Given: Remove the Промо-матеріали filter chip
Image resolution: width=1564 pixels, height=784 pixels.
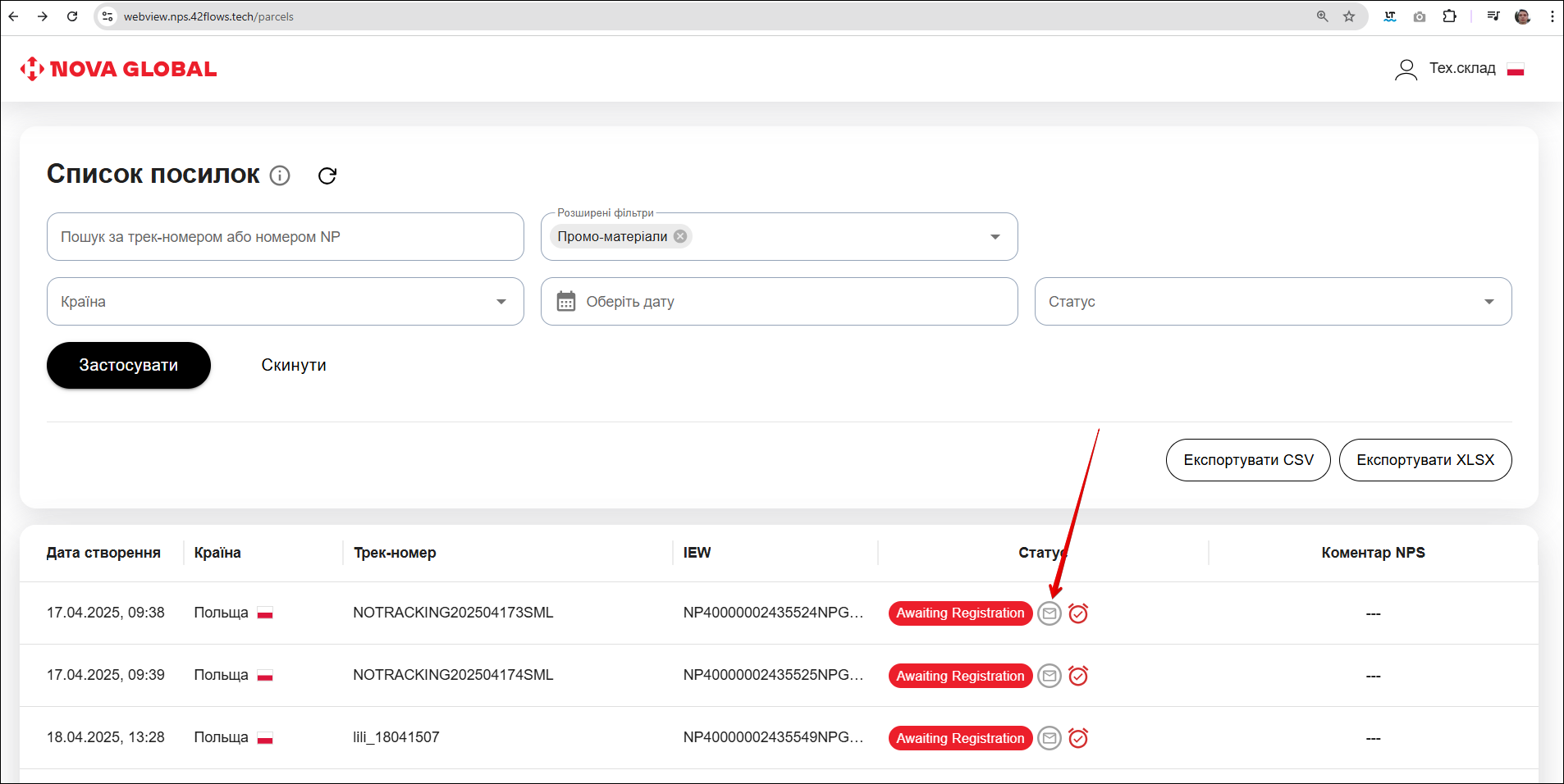Looking at the screenshot, I should coord(680,236).
